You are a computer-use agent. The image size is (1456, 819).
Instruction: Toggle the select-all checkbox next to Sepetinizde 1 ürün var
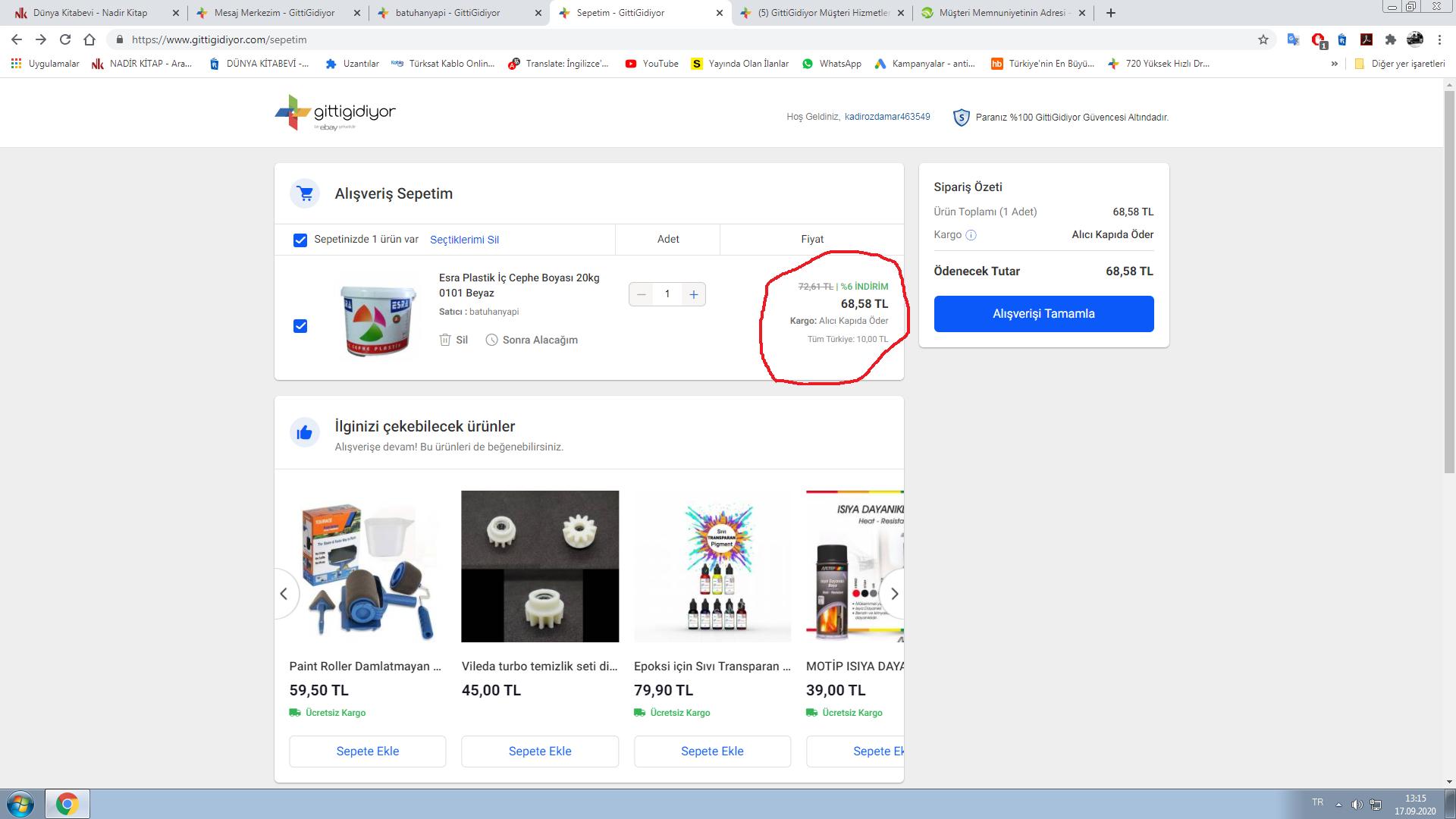[300, 240]
